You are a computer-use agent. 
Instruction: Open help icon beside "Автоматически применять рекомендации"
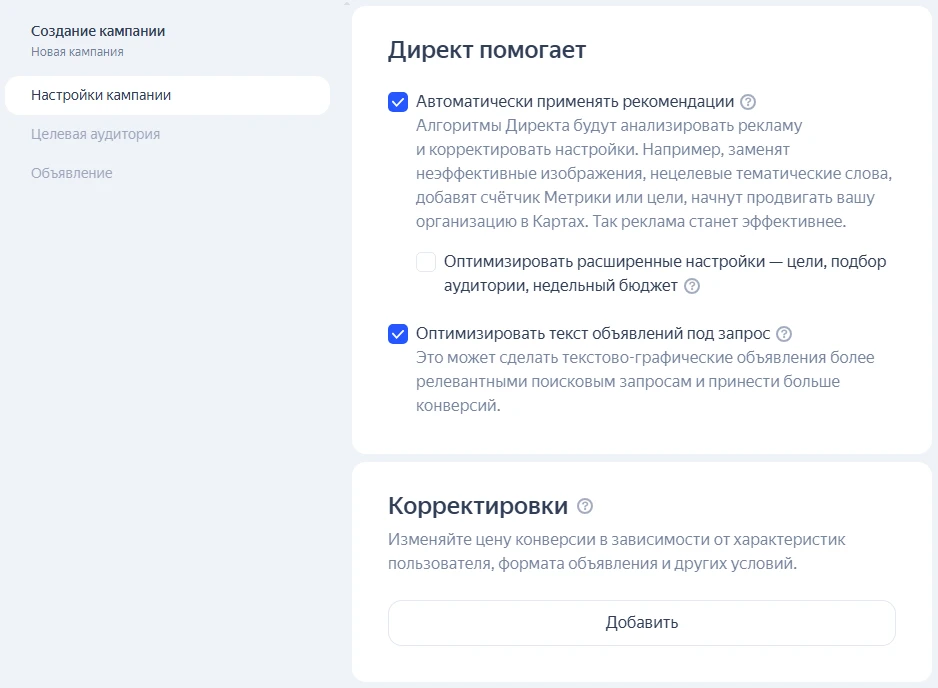tap(748, 102)
